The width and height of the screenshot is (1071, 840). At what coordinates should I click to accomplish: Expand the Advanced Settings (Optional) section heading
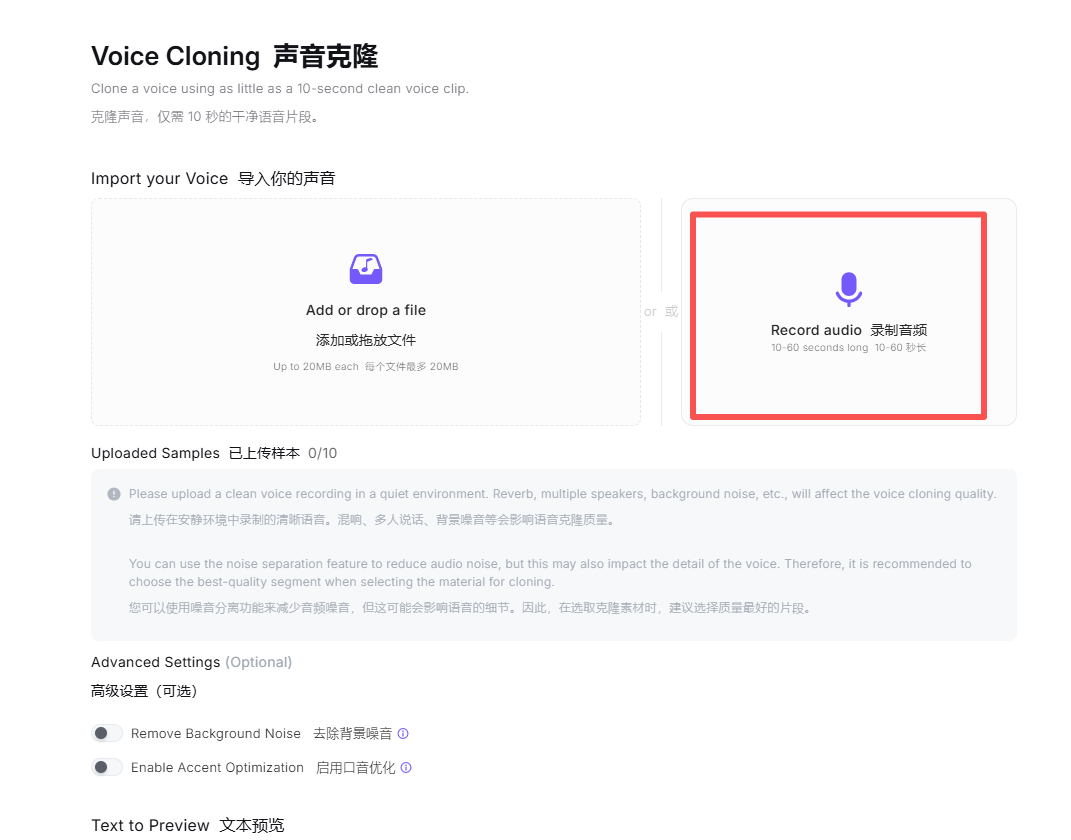(191, 662)
